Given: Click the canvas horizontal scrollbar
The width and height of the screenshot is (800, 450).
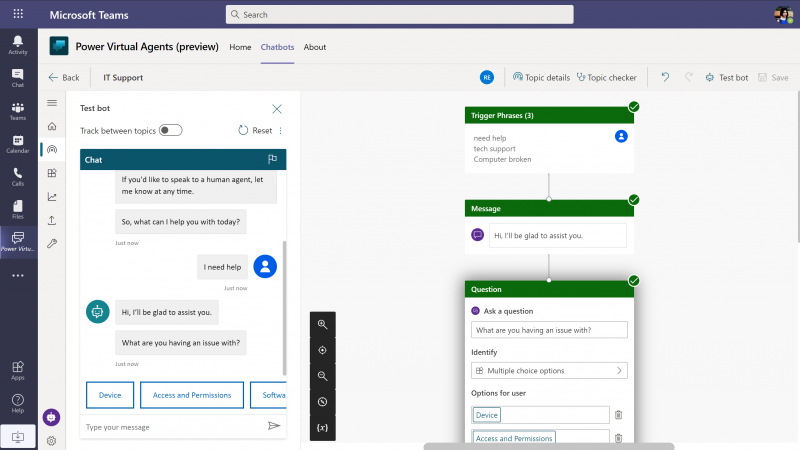Looking at the screenshot, I should (x=548, y=446).
